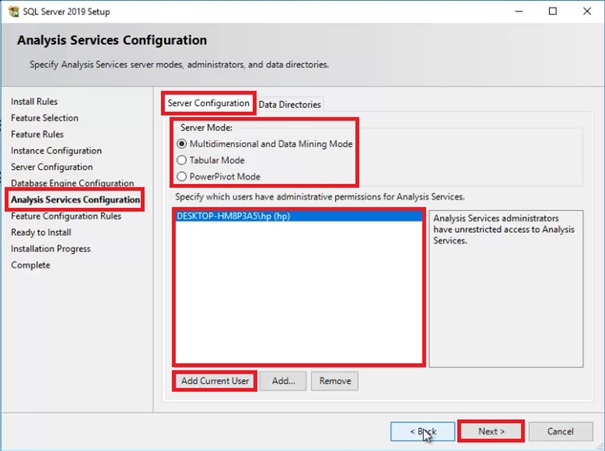Viewport: 605px width, 451px height.
Task: Minimize the SQL Server 2019 Setup window
Action: click(x=519, y=12)
